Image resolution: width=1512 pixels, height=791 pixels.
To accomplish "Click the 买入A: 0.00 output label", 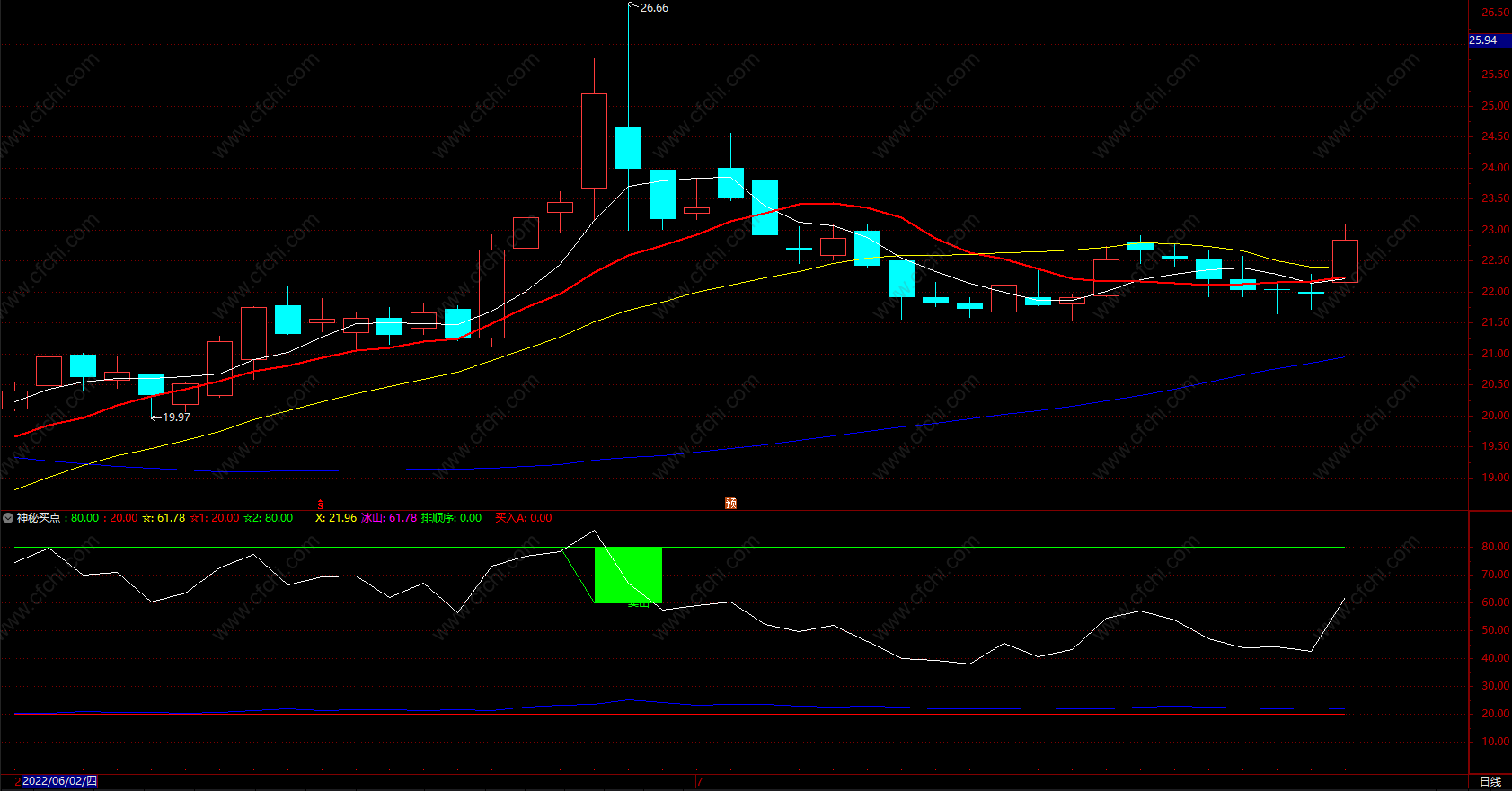I will [524, 518].
